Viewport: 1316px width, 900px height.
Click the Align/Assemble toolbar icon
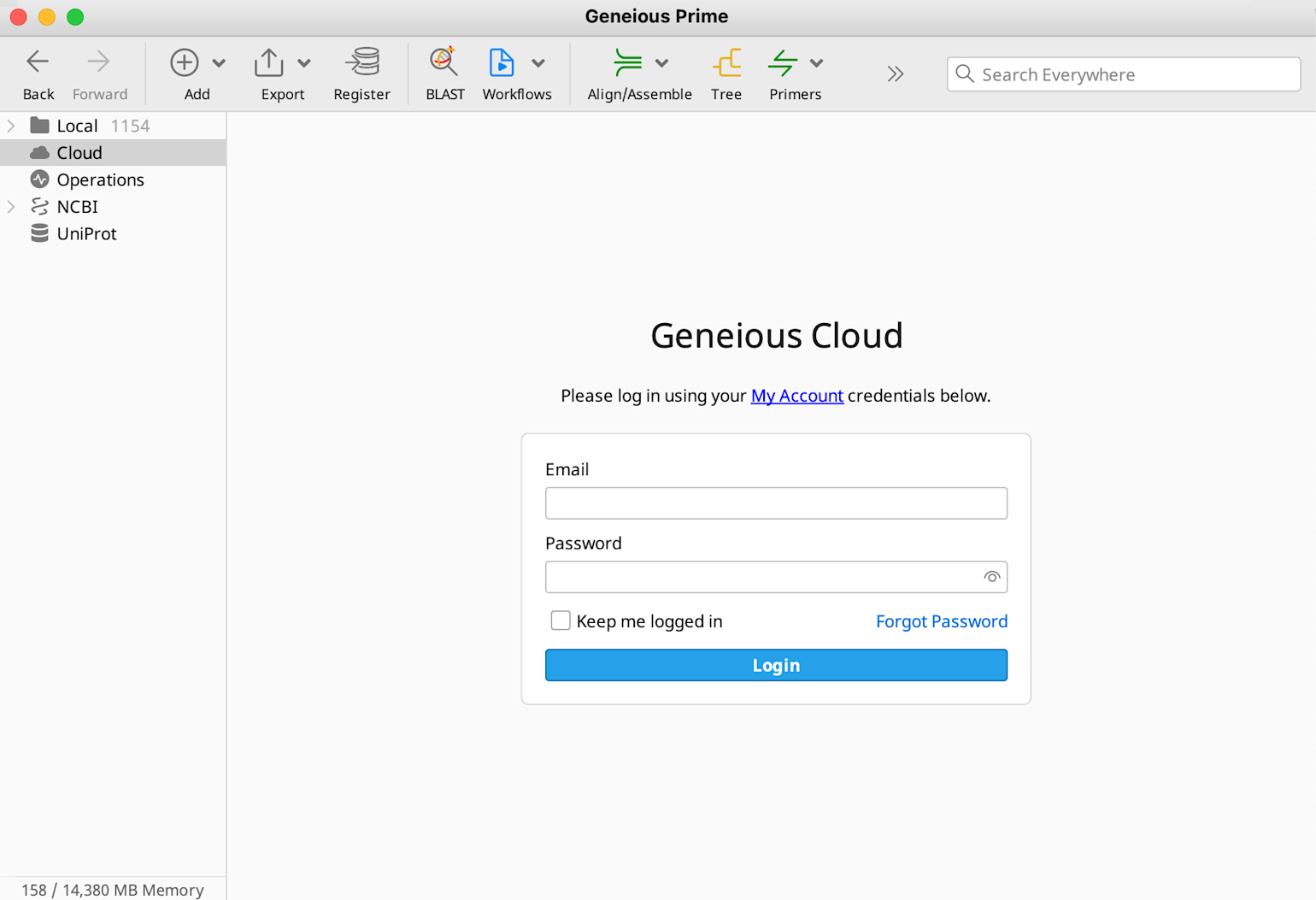point(627,62)
